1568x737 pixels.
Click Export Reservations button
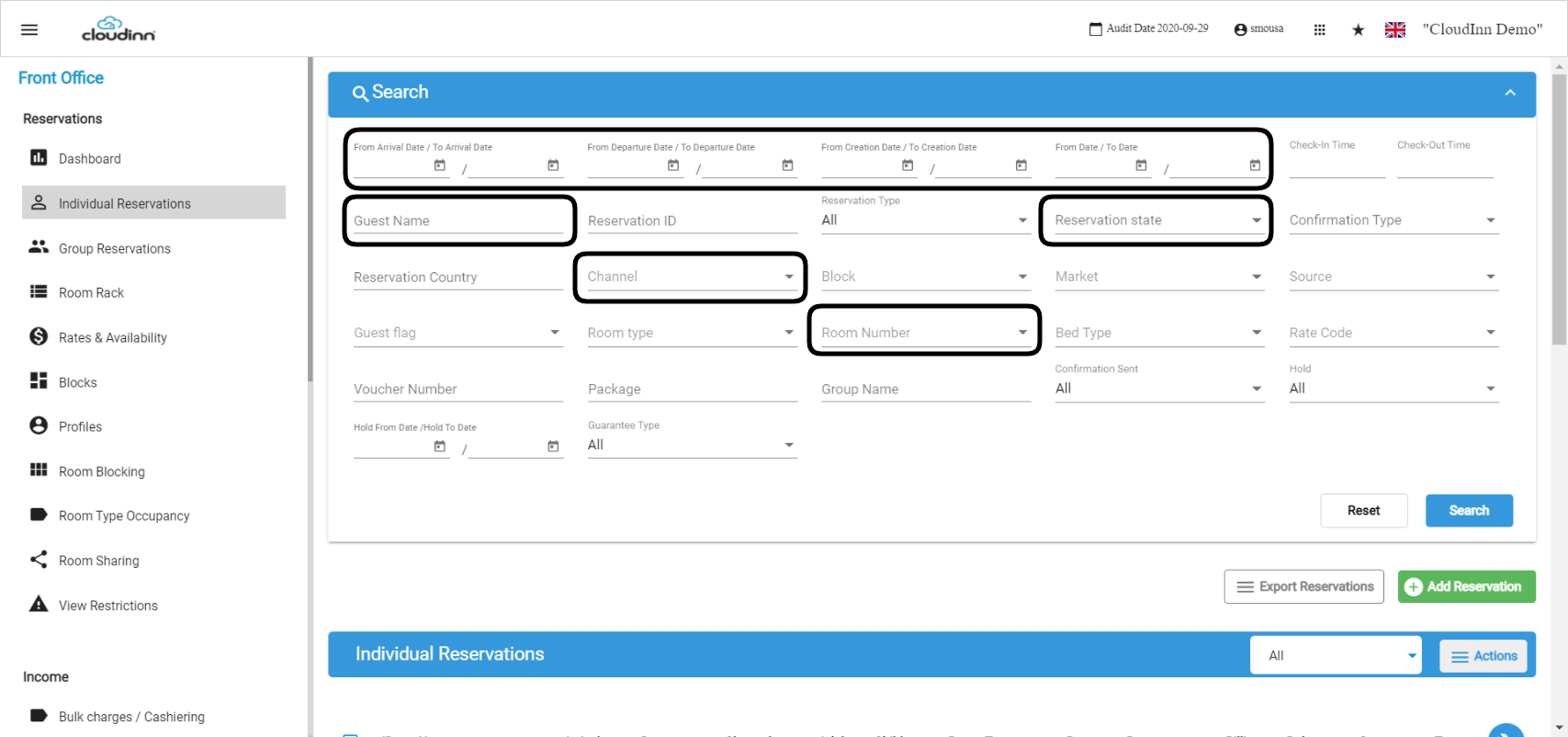1303,586
